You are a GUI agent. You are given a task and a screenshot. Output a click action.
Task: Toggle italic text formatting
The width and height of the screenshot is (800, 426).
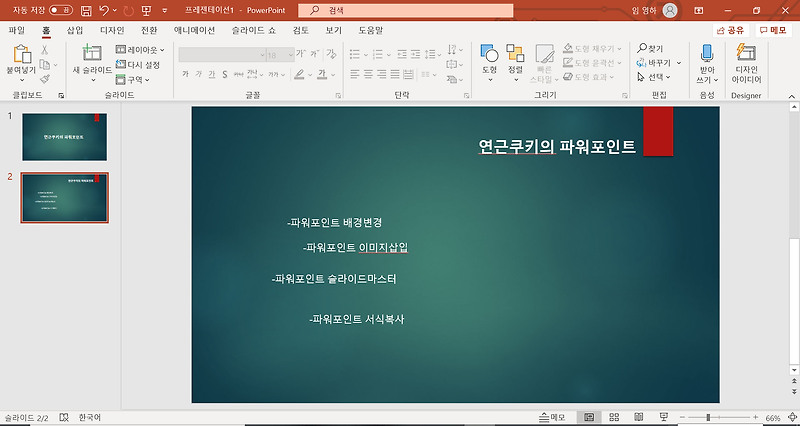point(198,74)
